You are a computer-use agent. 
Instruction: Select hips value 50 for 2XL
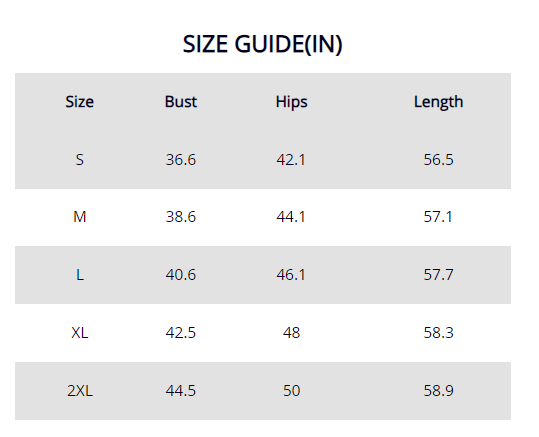(x=292, y=391)
